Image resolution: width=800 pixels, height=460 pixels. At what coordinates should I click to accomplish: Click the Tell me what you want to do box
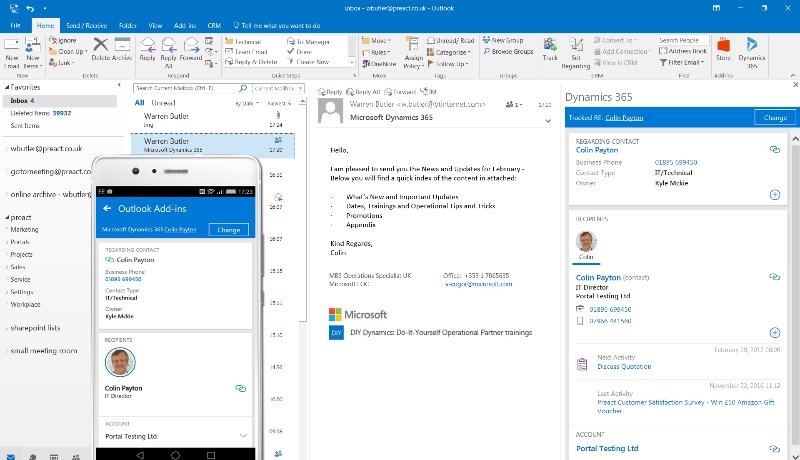tap(277, 25)
